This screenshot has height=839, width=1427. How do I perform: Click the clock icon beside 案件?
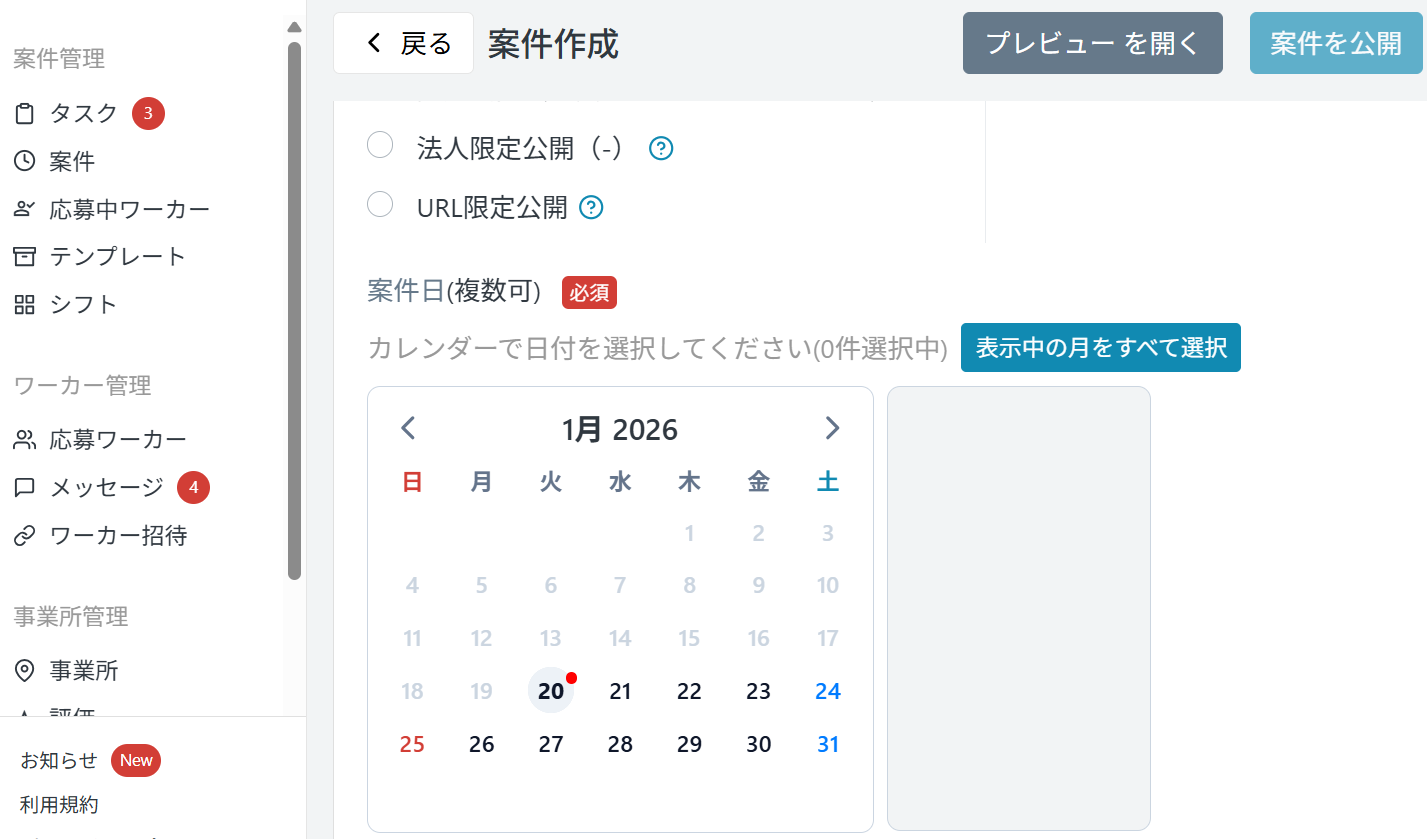coord(24,161)
